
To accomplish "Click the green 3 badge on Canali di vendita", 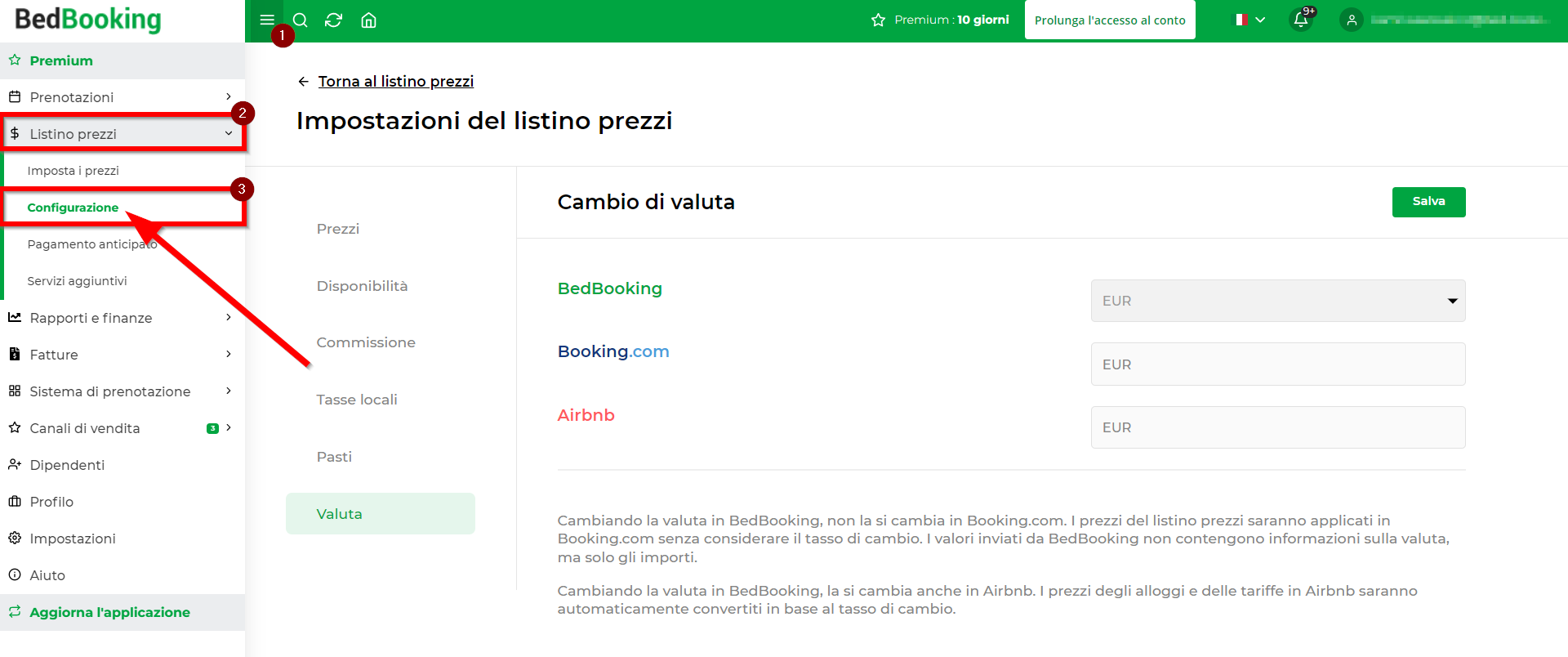I will tap(212, 428).
